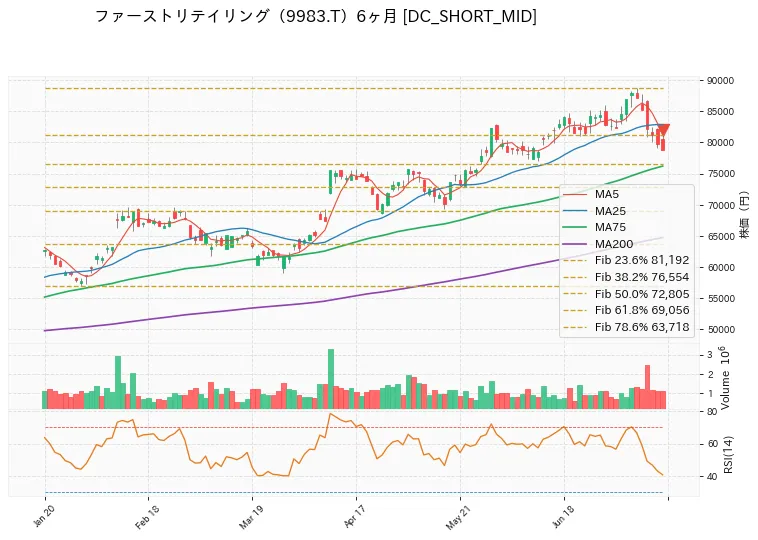Click the 90000 price axis label

click(x=720, y=81)
